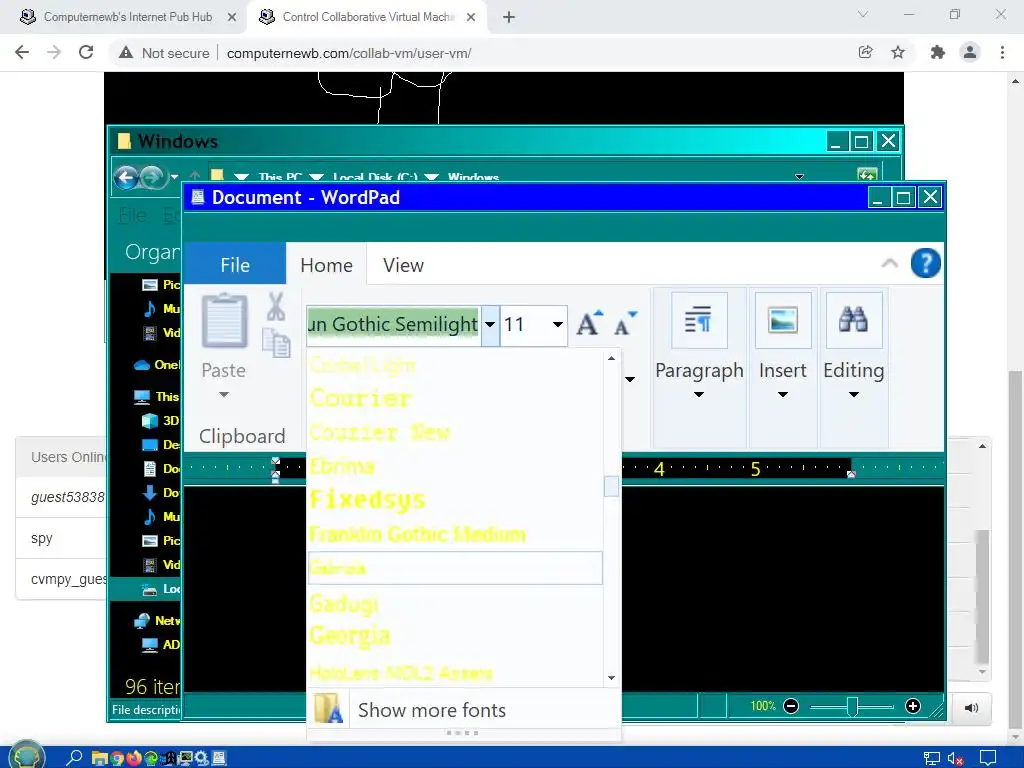Click the browser reload icon
The height and width of the screenshot is (768, 1024).
tap(86, 52)
